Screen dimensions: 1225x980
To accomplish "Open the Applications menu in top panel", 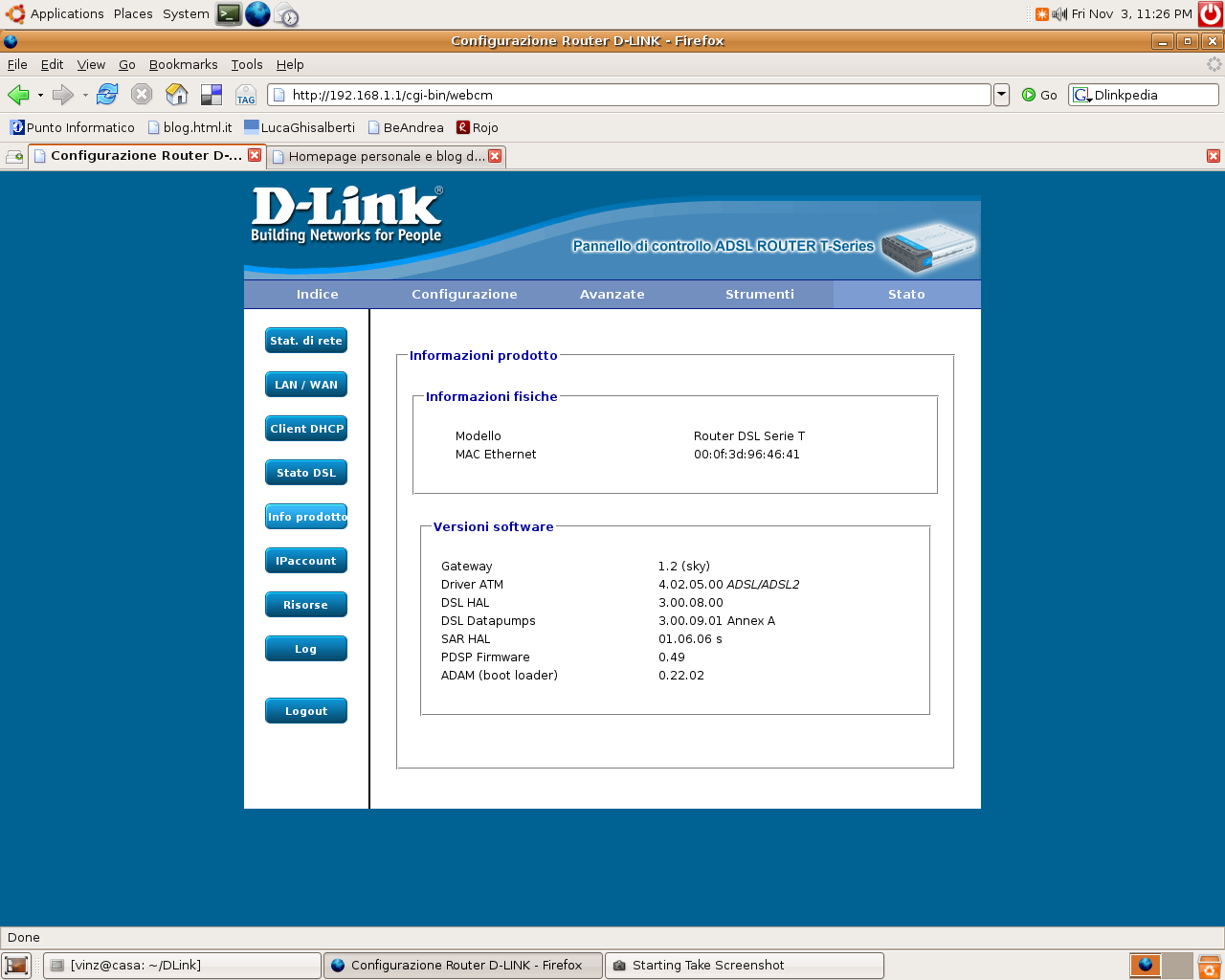I will (55, 13).
